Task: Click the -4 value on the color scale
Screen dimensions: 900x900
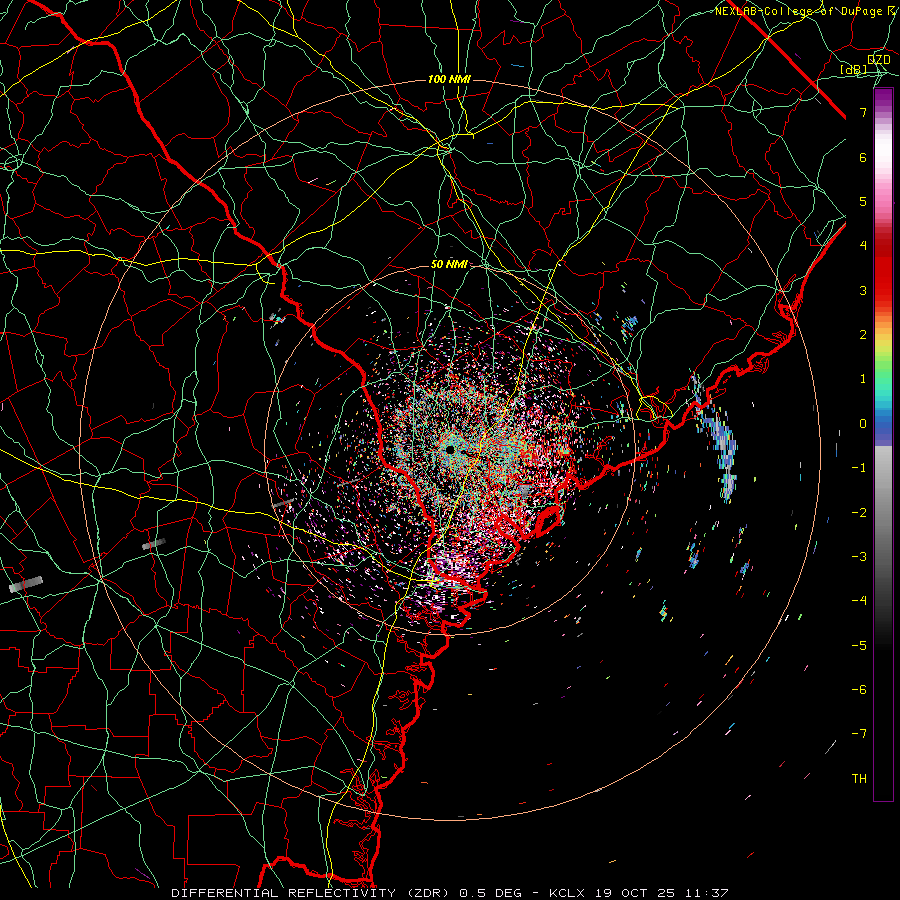Action: tap(859, 601)
